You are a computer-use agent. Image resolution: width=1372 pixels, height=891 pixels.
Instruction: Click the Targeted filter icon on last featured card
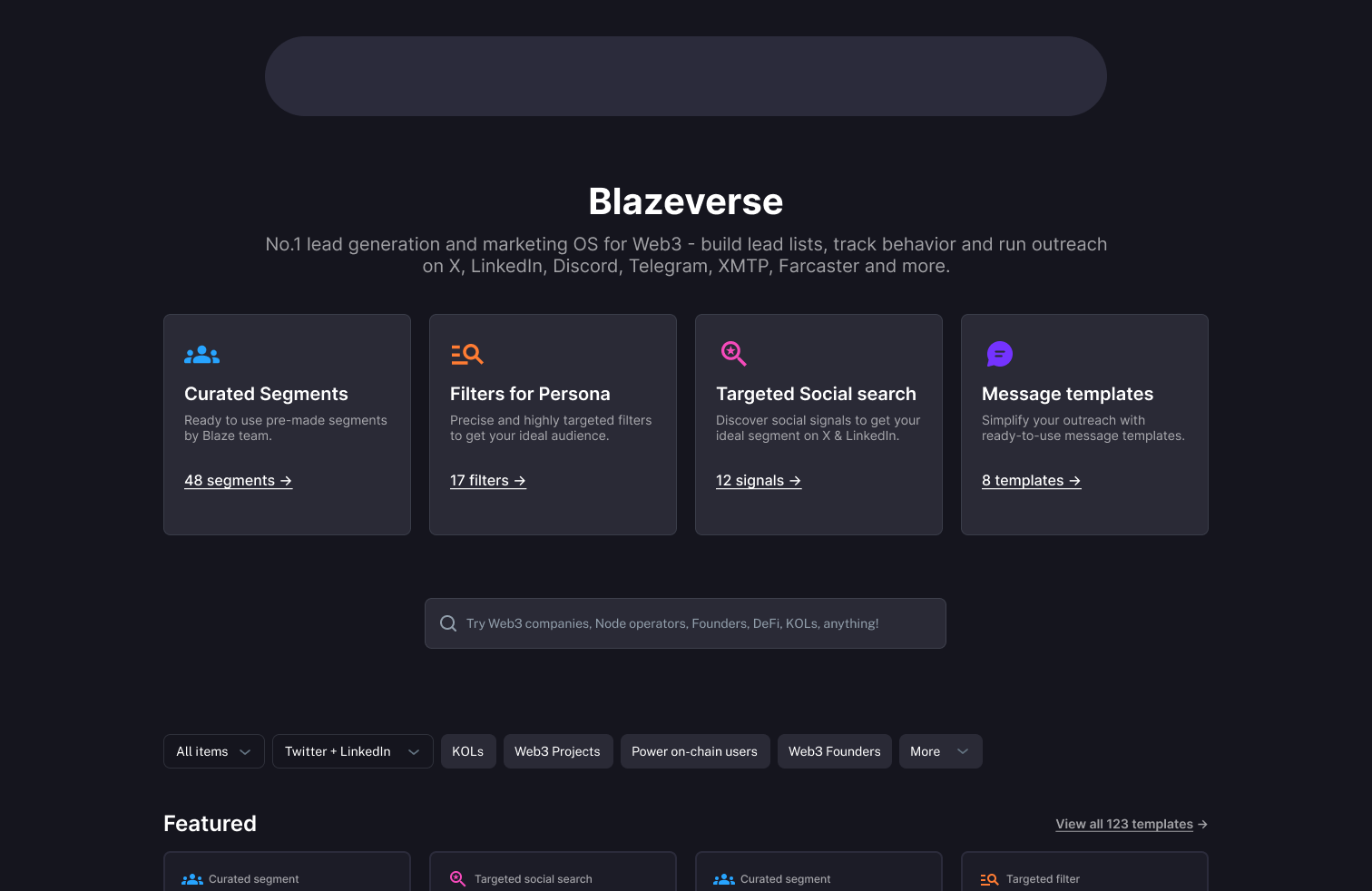[x=989, y=878]
